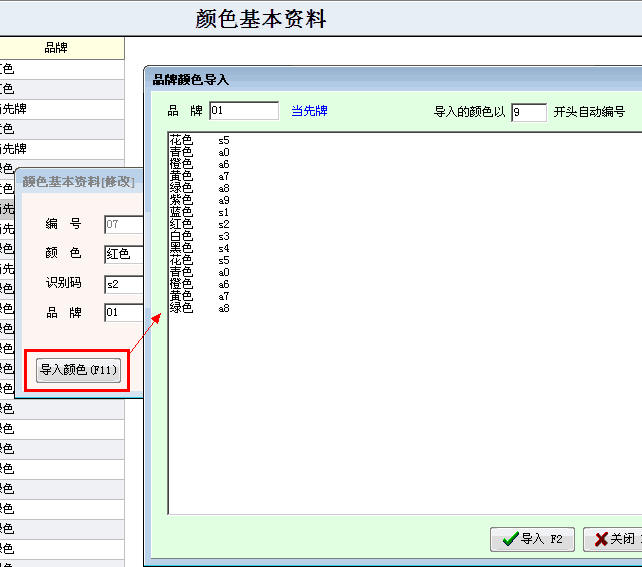Select the 蓝色 s1 line in the list
This screenshot has height=567, width=642.
[199, 212]
